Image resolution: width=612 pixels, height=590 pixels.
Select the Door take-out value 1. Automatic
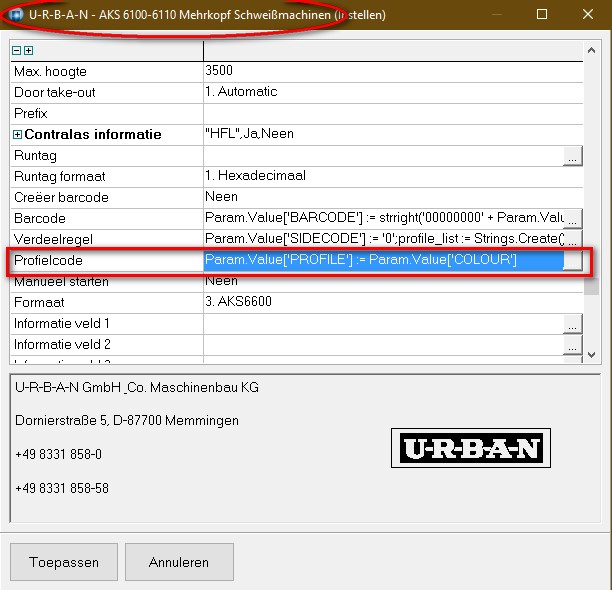pyautogui.click(x=241, y=92)
